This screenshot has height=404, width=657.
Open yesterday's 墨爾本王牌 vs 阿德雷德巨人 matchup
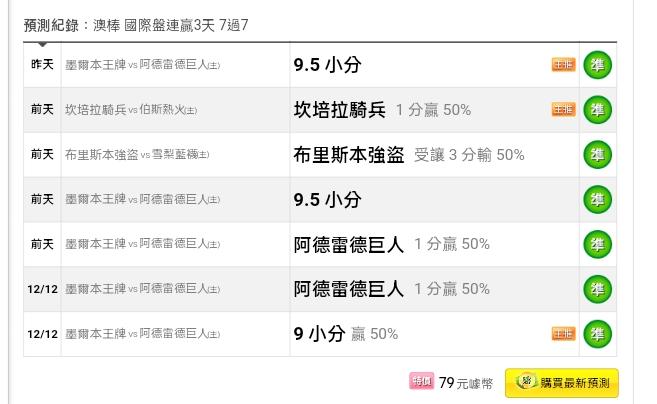click(x=142, y=65)
